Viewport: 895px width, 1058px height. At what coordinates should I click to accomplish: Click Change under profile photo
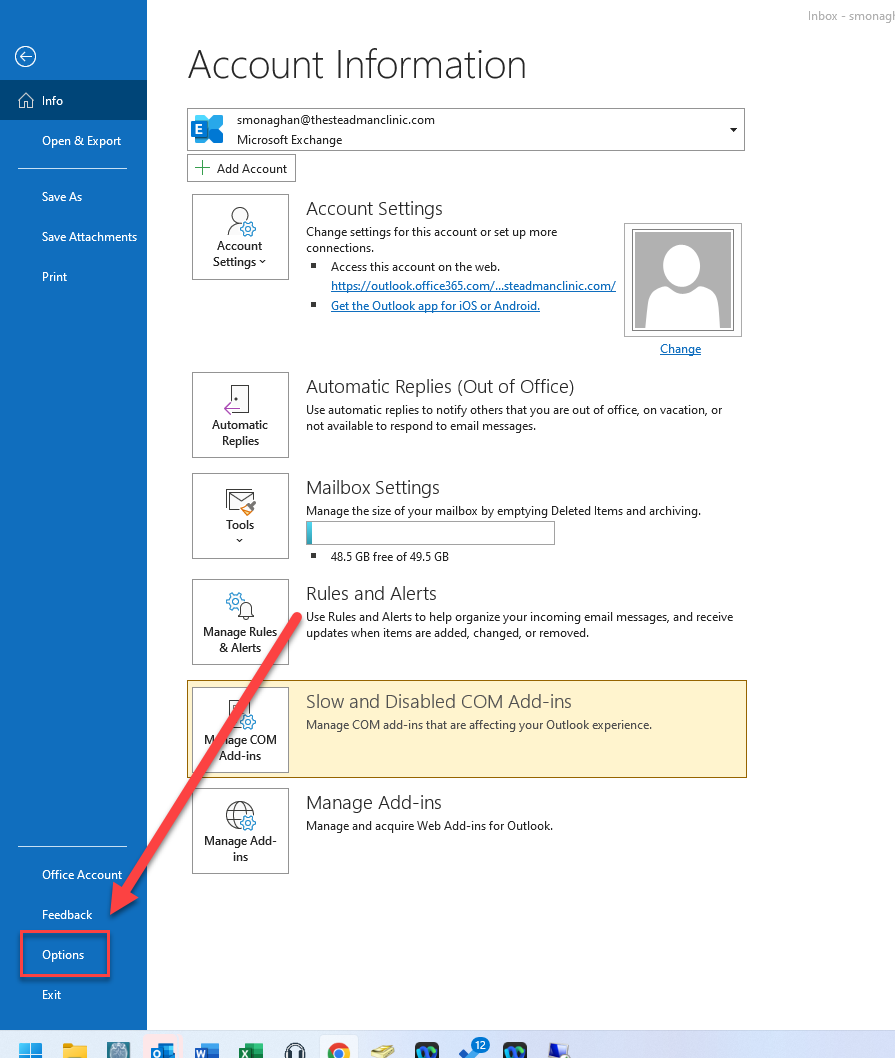pos(680,349)
